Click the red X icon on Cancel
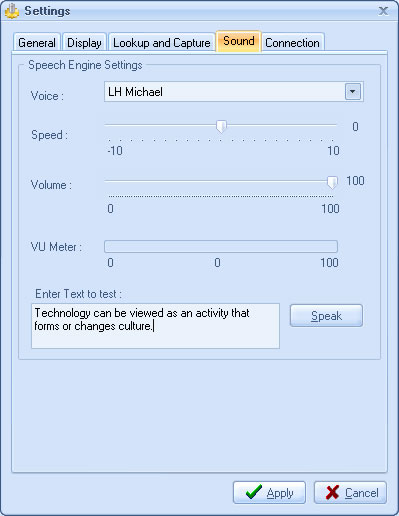 click(332, 492)
